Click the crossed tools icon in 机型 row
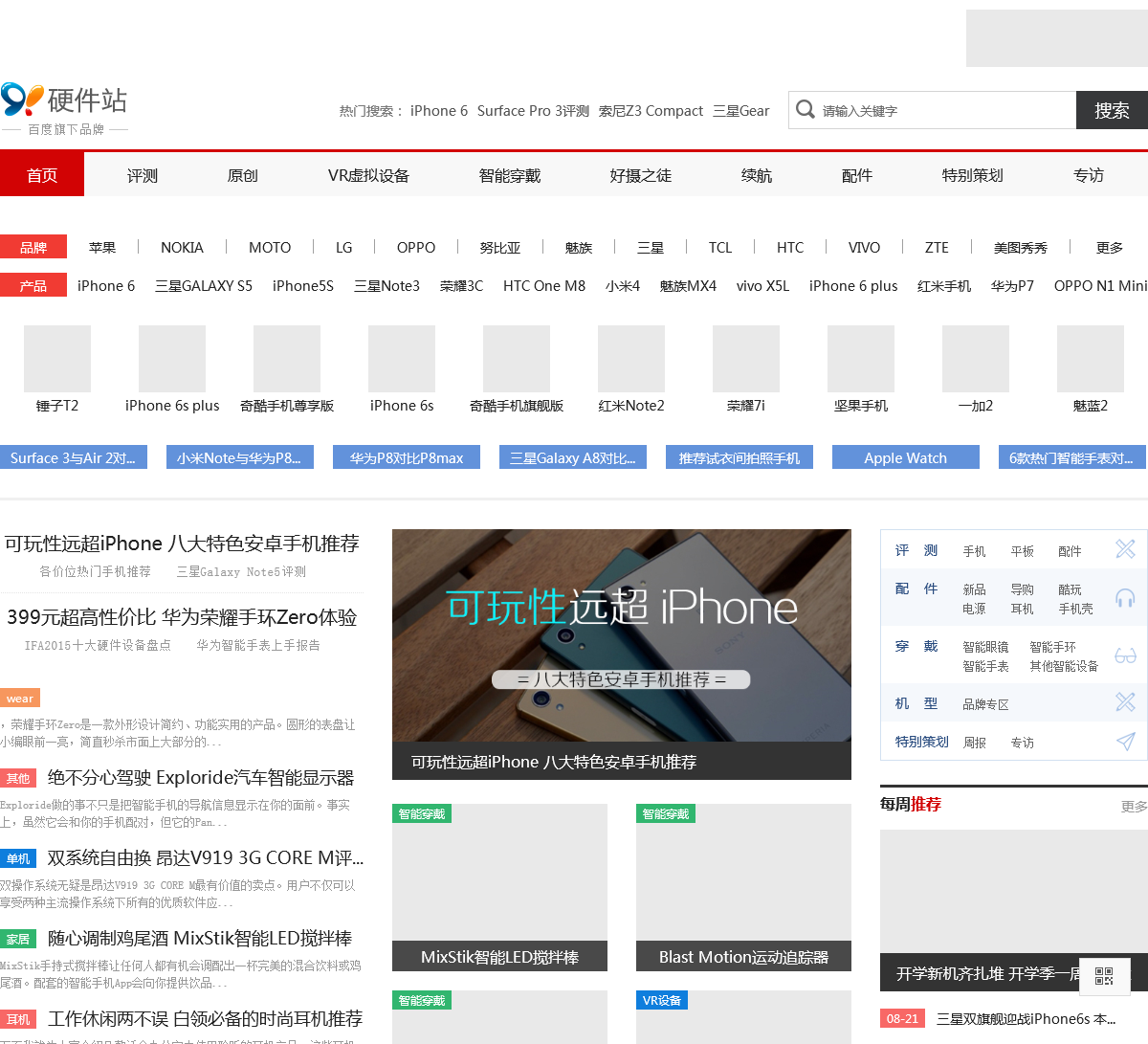Image resolution: width=1148 pixels, height=1044 pixels. 1125,701
